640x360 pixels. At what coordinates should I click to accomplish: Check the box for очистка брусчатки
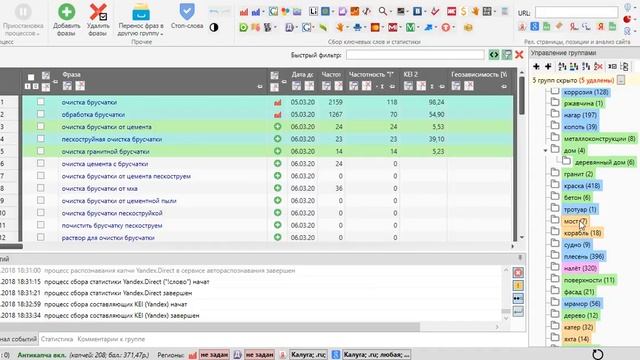pyautogui.click(x=40, y=102)
